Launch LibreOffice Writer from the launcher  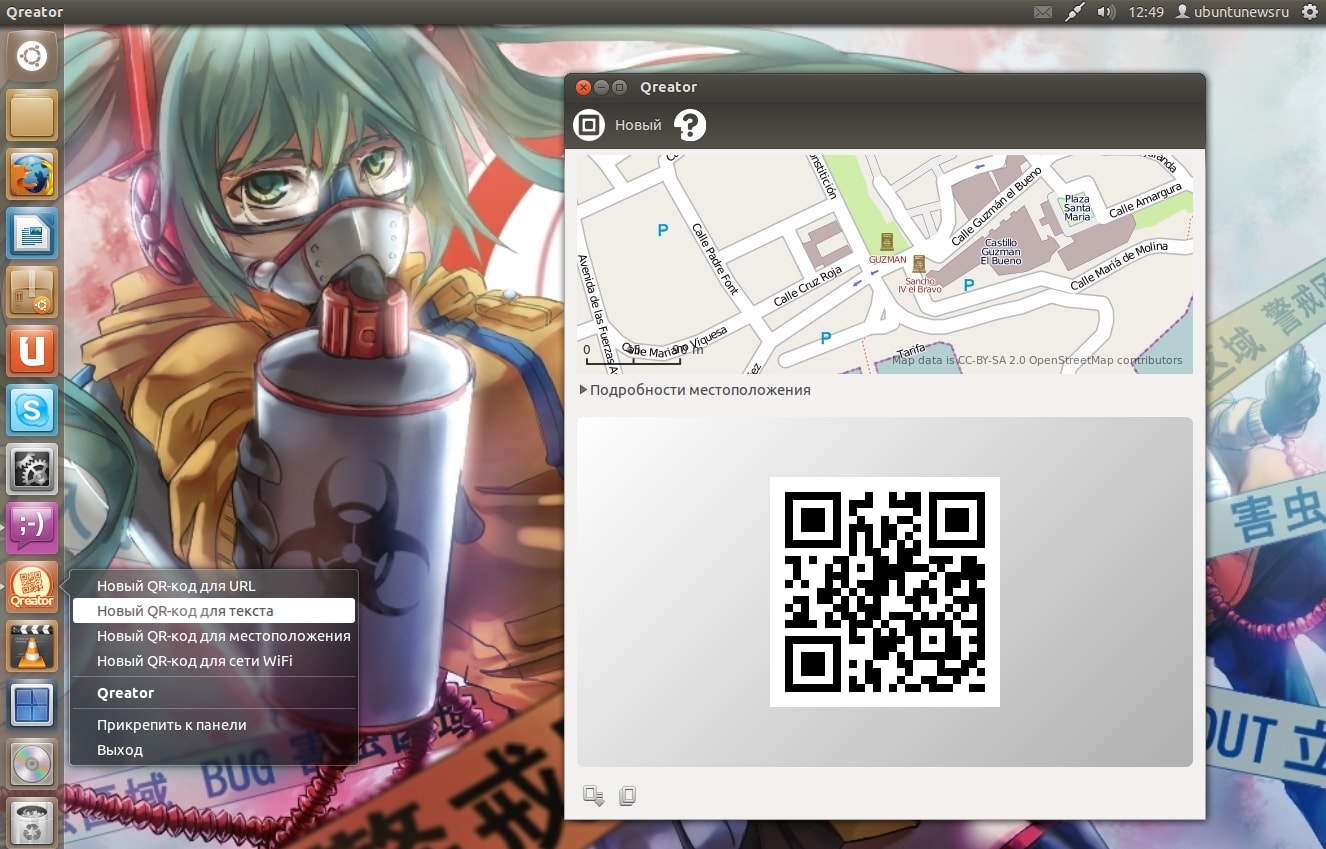tap(32, 234)
